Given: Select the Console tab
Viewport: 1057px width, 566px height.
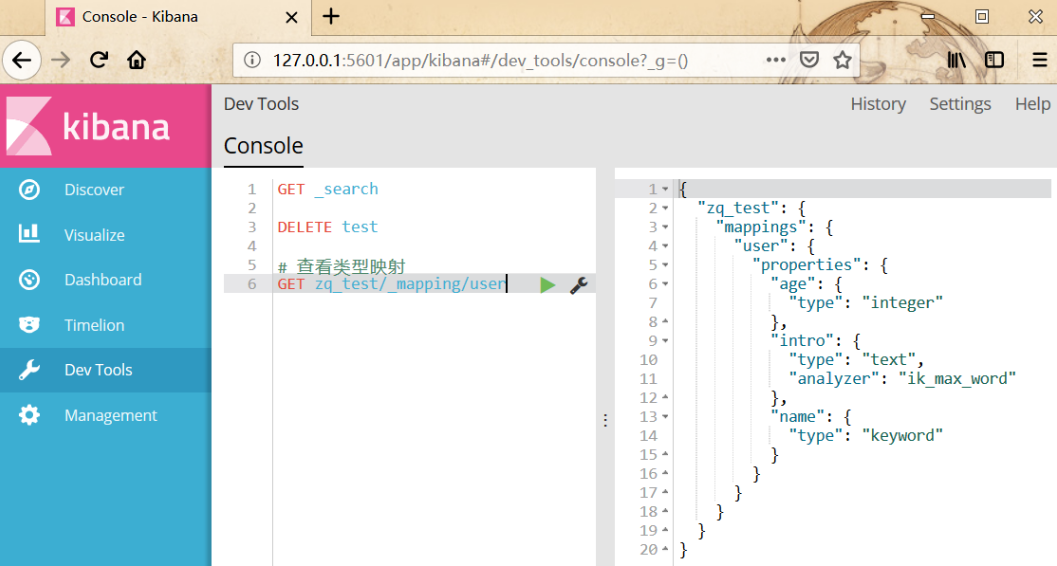Looking at the screenshot, I should point(264,146).
